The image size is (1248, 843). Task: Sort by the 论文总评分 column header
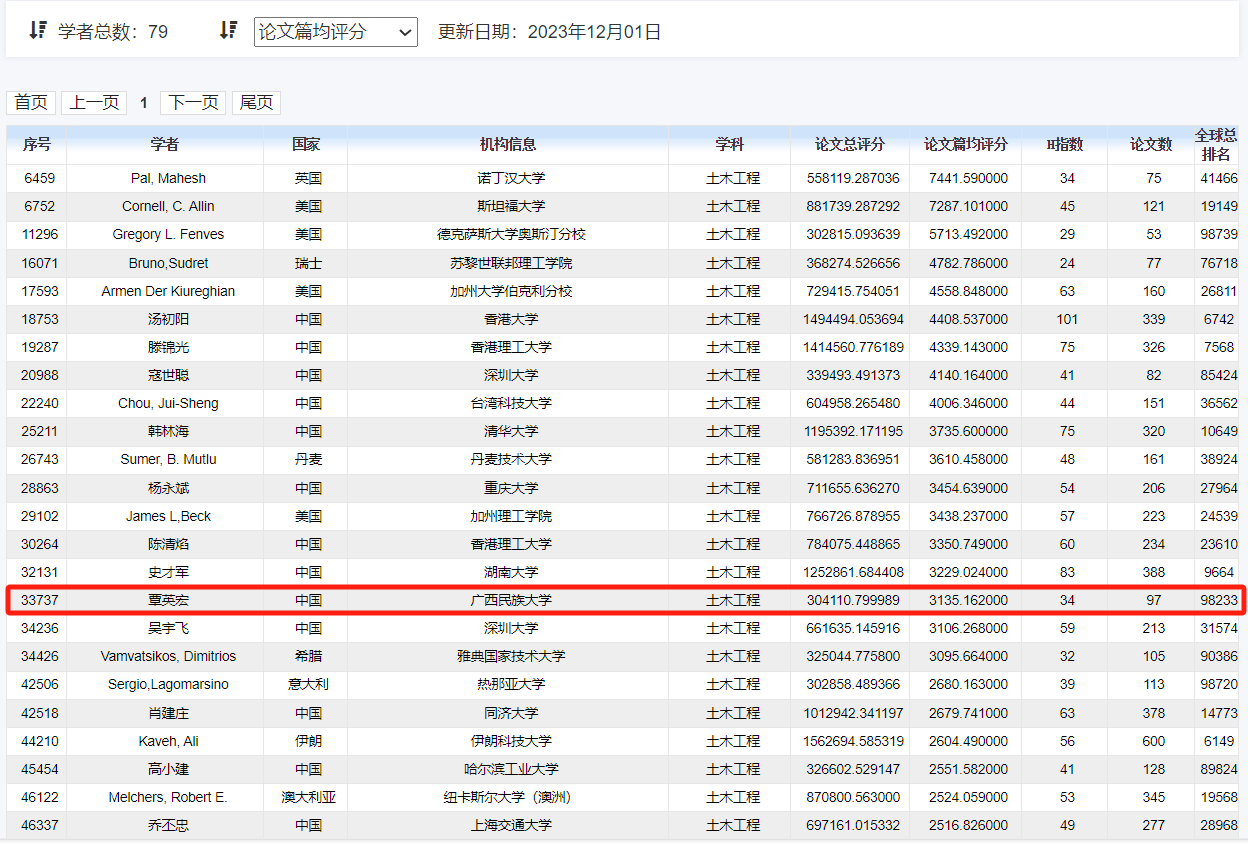(x=850, y=145)
